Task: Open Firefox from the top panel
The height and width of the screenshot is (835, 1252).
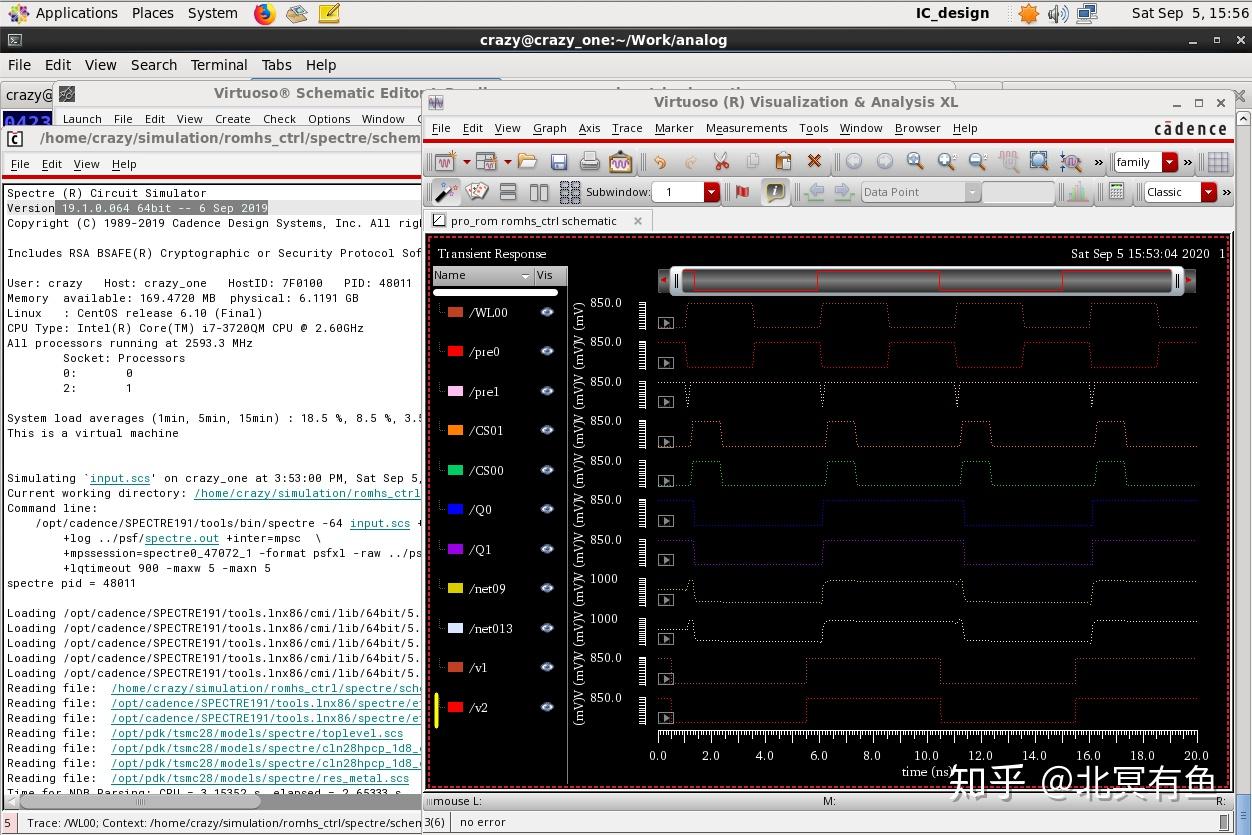Action: point(264,13)
